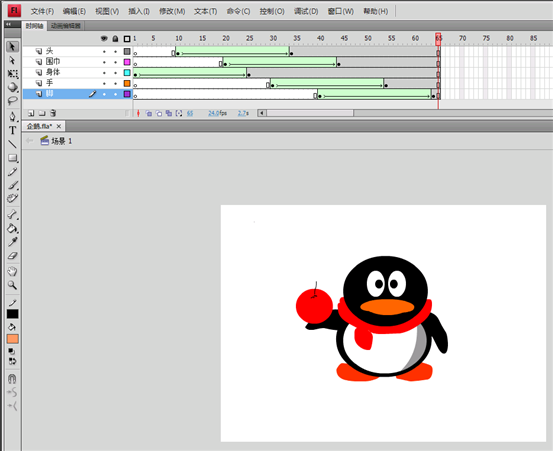Click the 围巾 layer magenta outline swatch
The width and height of the screenshot is (553, 451).
coord(127,62)
